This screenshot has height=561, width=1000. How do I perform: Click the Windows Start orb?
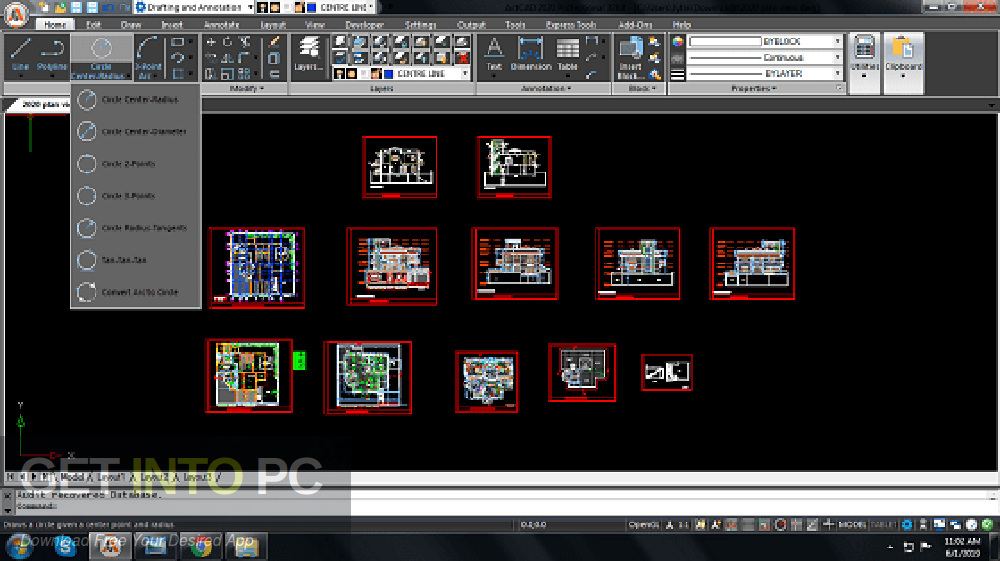click(19, 546)
